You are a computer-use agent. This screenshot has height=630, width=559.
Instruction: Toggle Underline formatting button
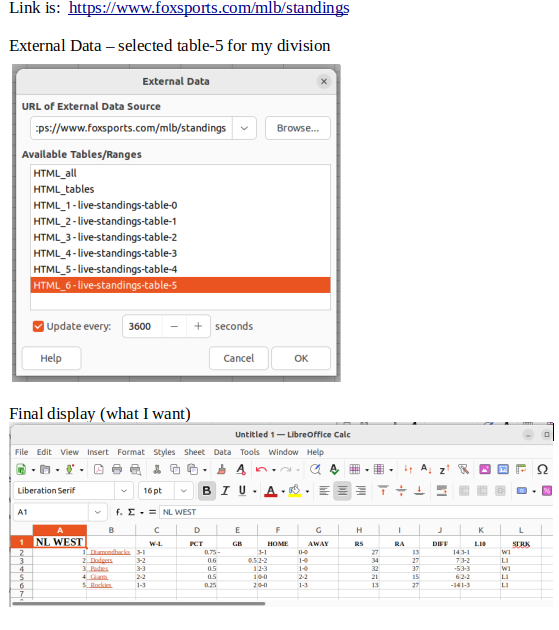coord(242,491)
